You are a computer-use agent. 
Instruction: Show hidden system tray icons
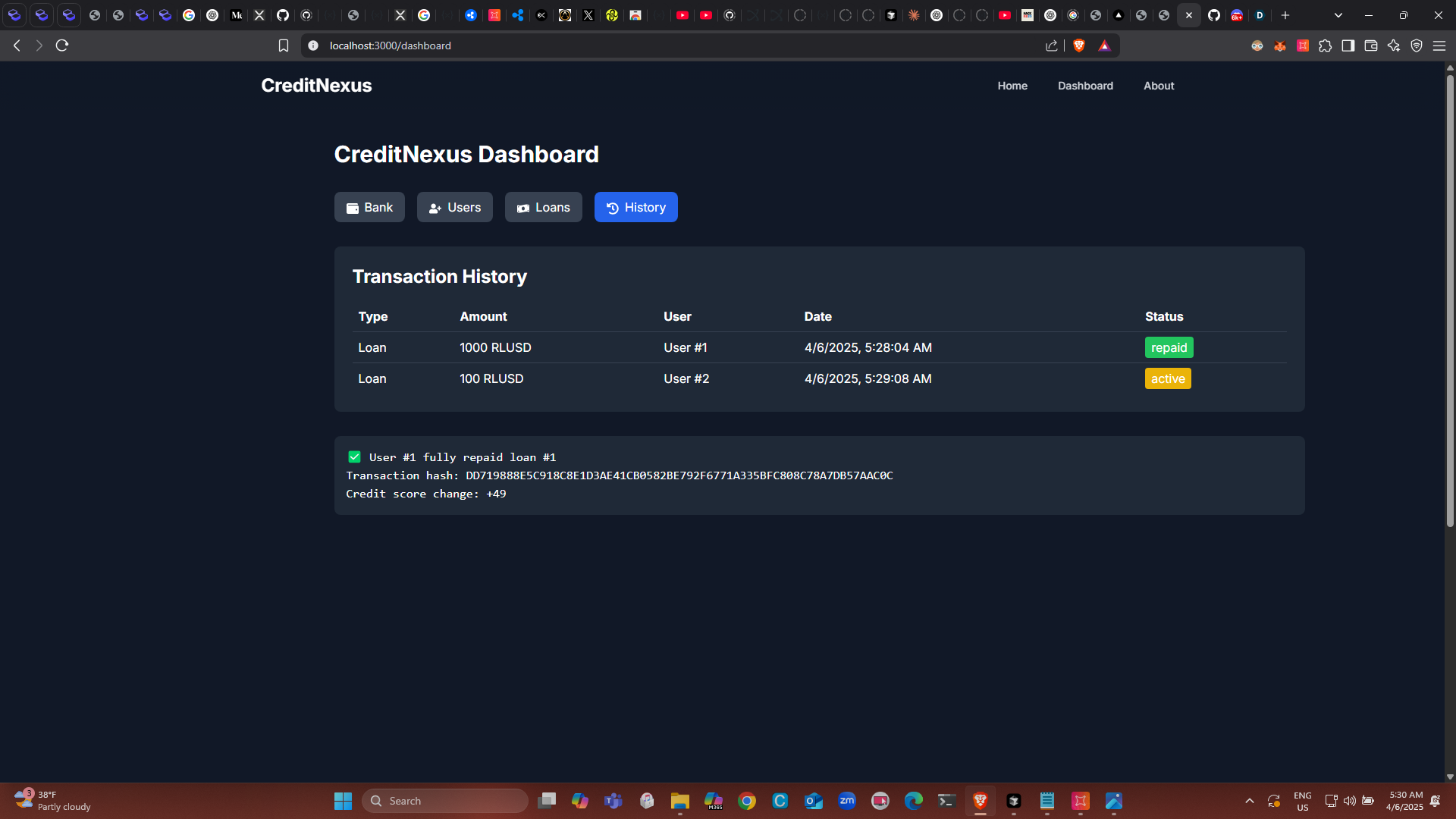1249,801
